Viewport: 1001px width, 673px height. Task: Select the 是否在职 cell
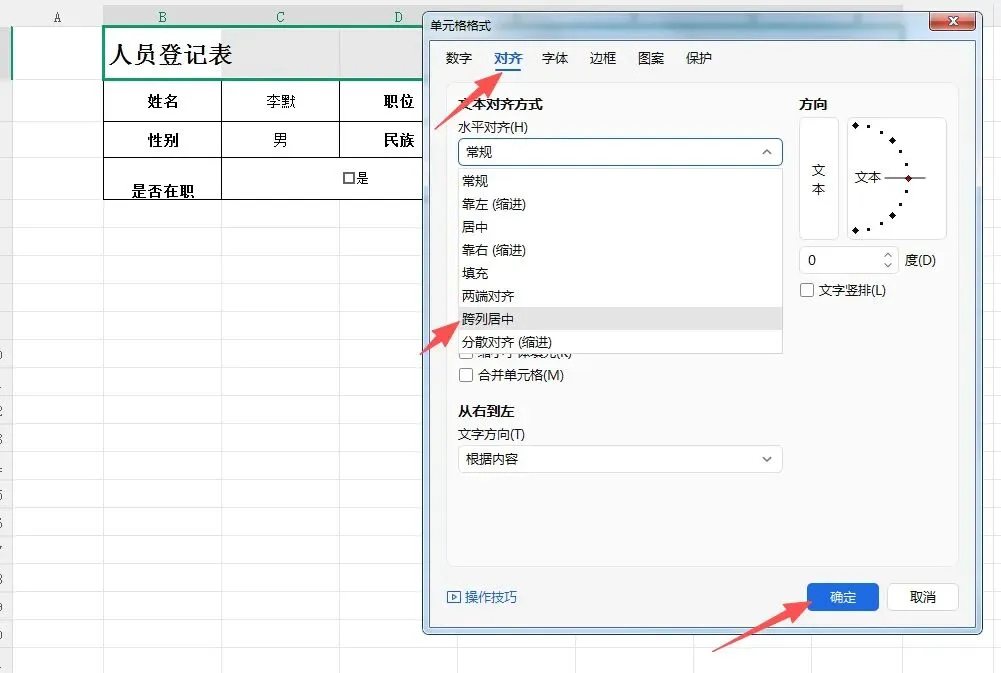pyautogui.click(x=162, y=179)
